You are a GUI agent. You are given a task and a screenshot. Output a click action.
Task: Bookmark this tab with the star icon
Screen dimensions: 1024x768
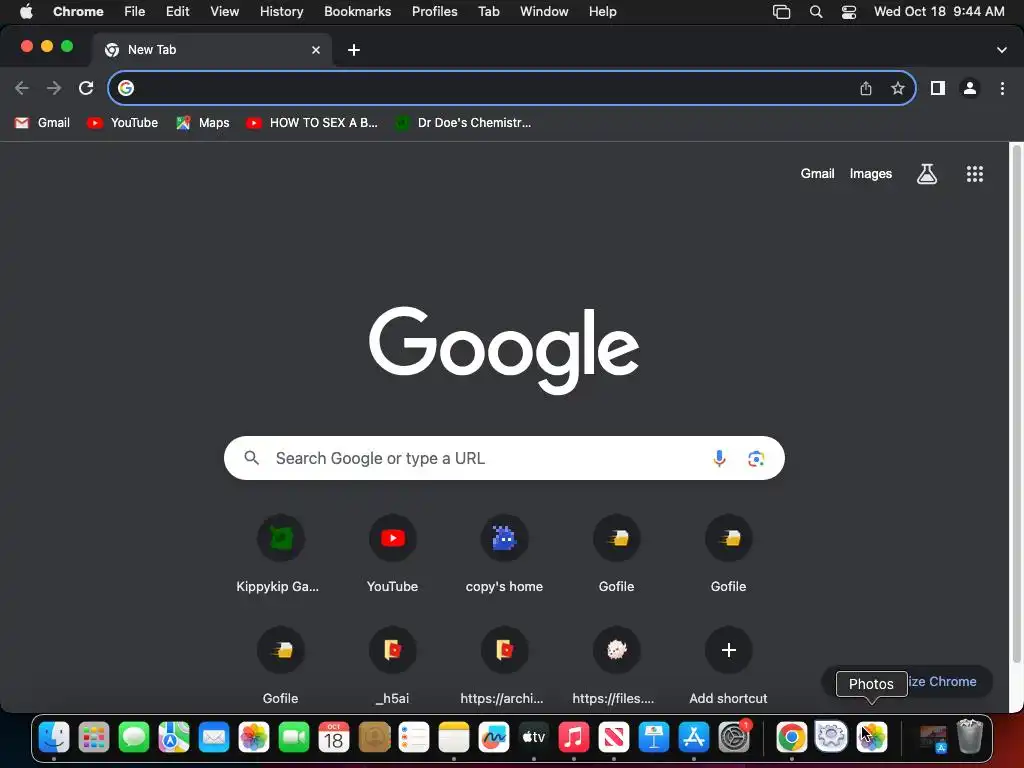pyautogui.click(x=898, y=88)
